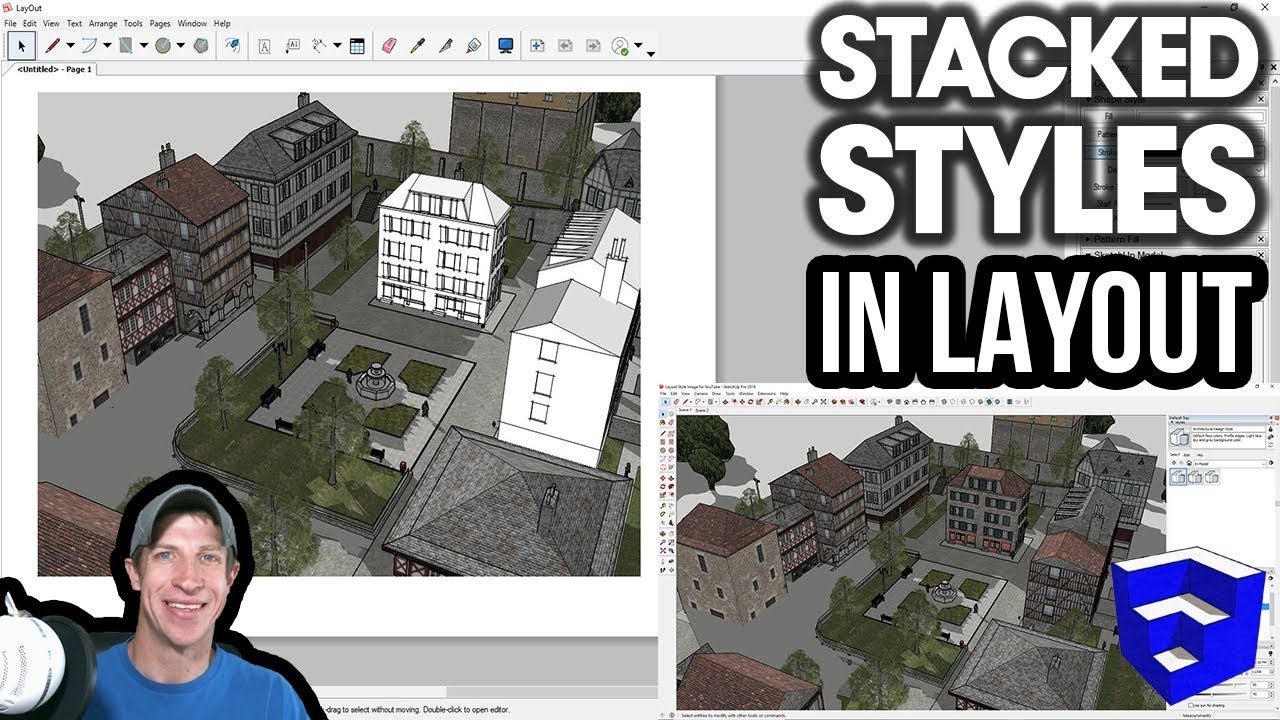Open the Circle tool dropdown arrow
1280x720 pixels.
pyautogui.click(x=181, y=45)
